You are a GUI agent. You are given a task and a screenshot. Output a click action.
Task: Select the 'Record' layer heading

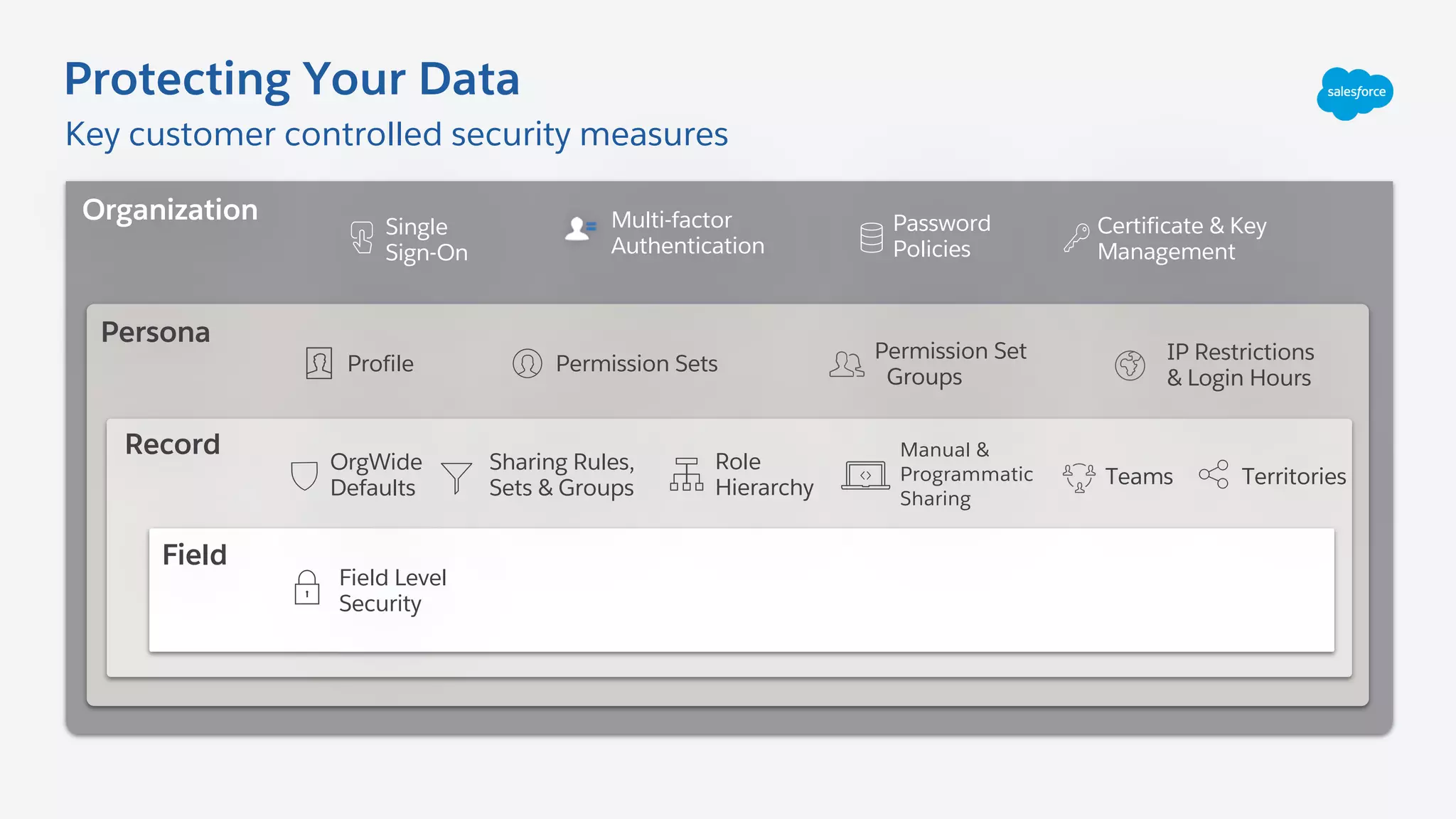[173, 444]
